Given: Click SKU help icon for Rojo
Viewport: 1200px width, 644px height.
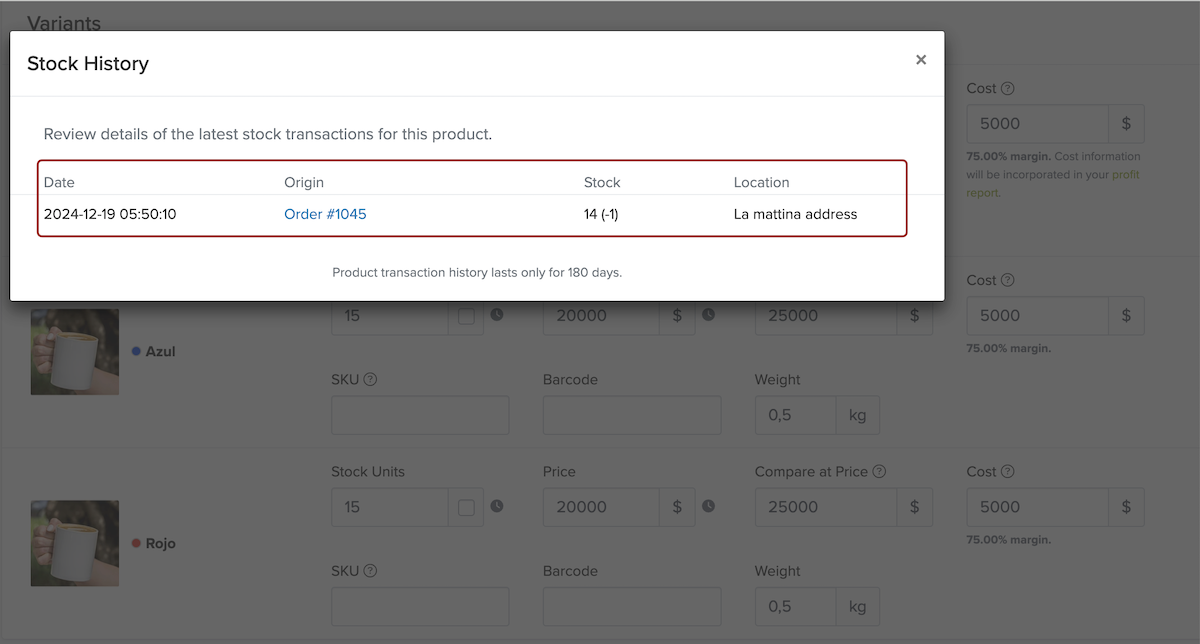Looking at the screenshot, I should click(x=370, y=571).
